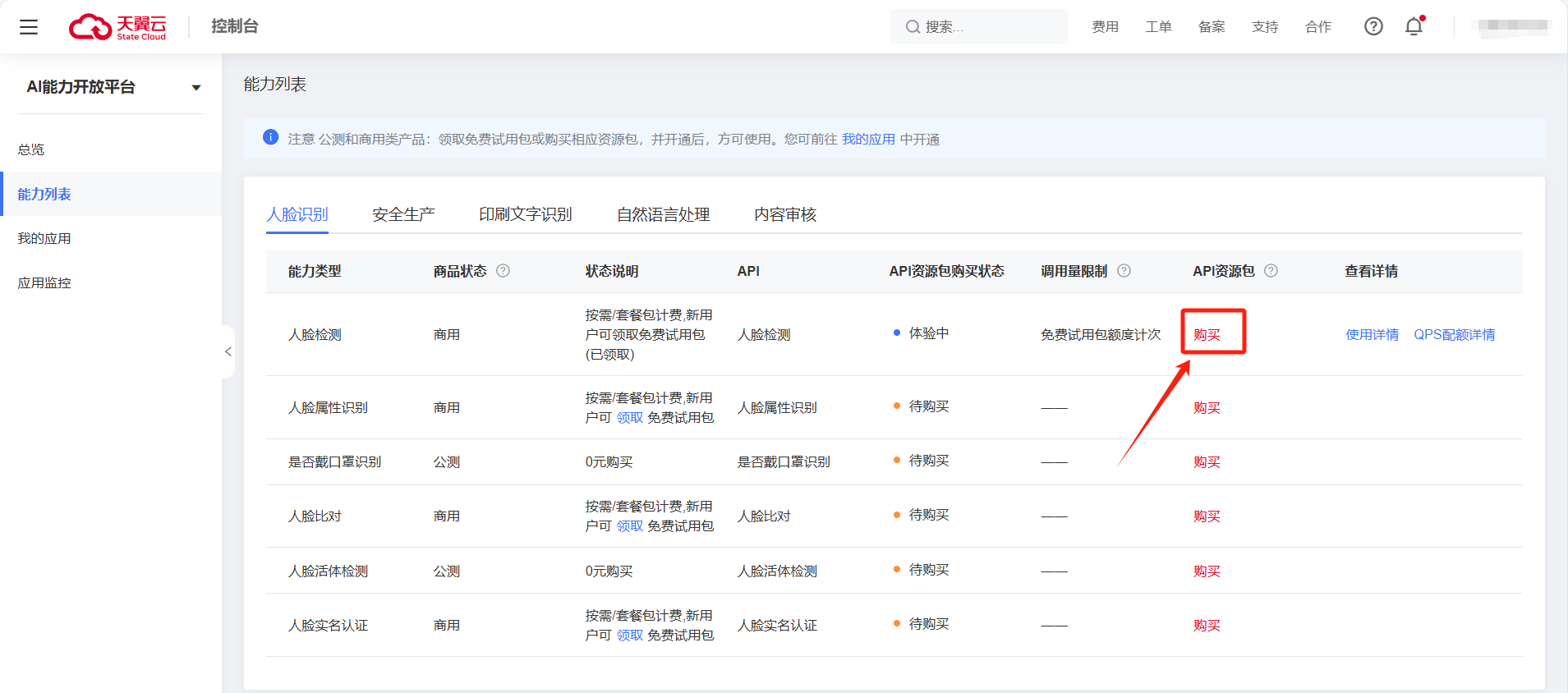
Task: Open the 控制台 console link
Action: pyautogui.click(x=235, y=26)
